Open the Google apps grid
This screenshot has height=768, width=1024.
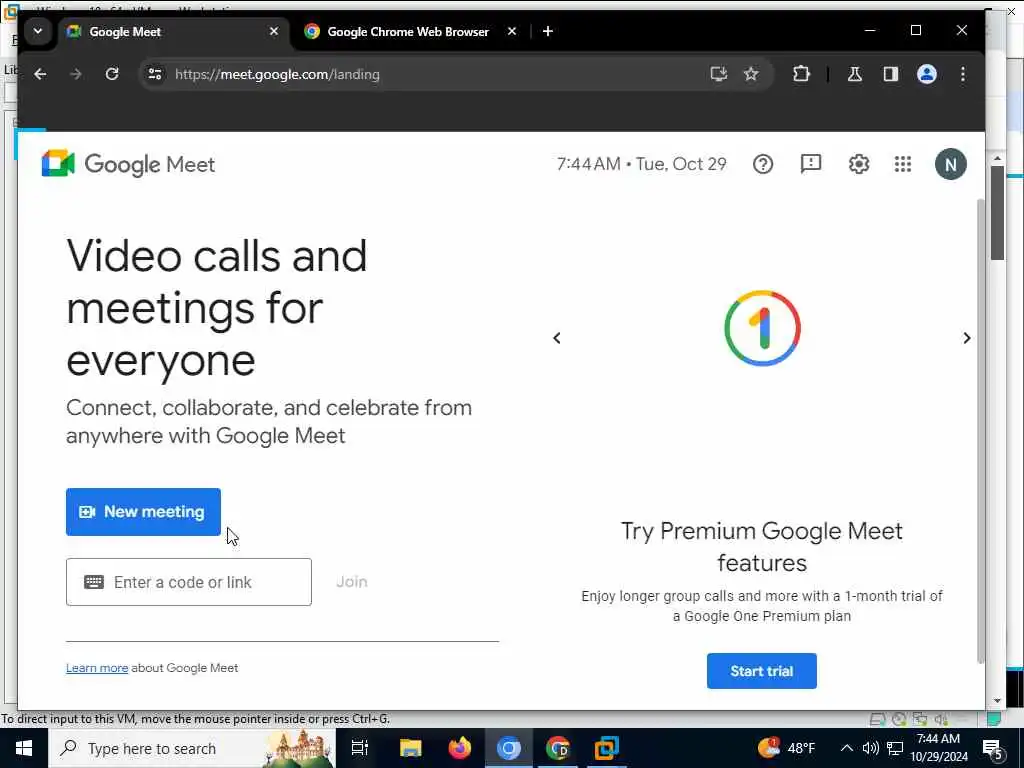[903, 164]
